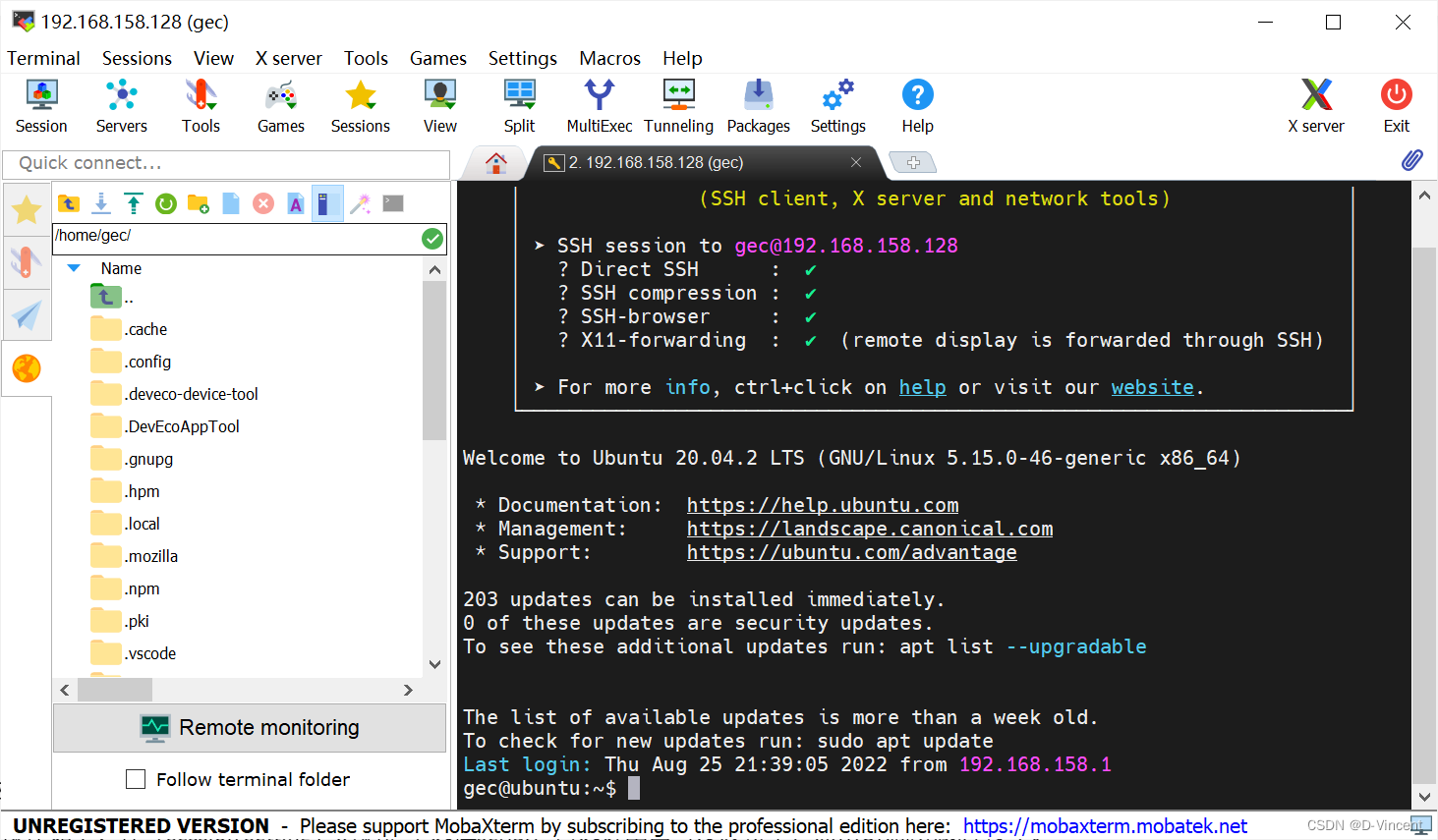Click the Help question-mark icon
The height and width of the screenshot is (840, 1438).
(918, 106)
